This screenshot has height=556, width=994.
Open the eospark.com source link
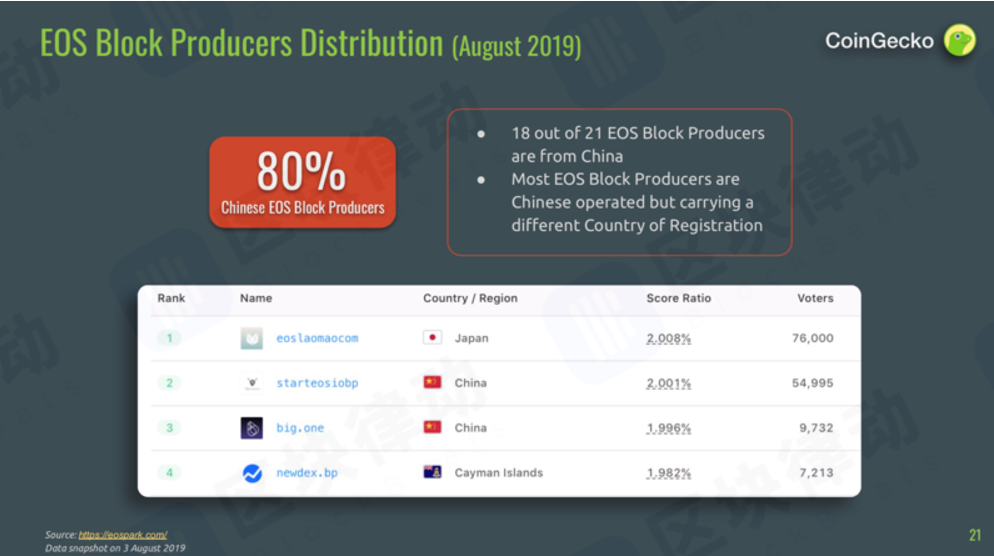click(122, 535)
